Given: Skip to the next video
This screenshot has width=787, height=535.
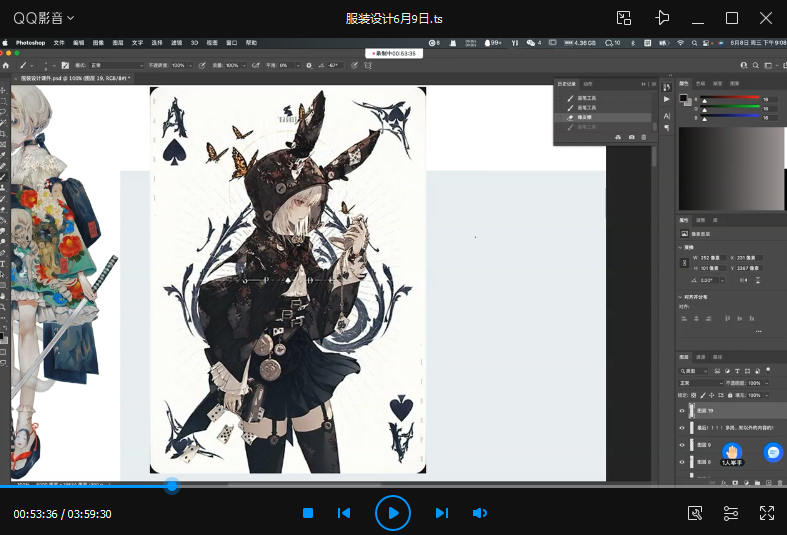Looking at the screenshot, I should click(441, 513).
